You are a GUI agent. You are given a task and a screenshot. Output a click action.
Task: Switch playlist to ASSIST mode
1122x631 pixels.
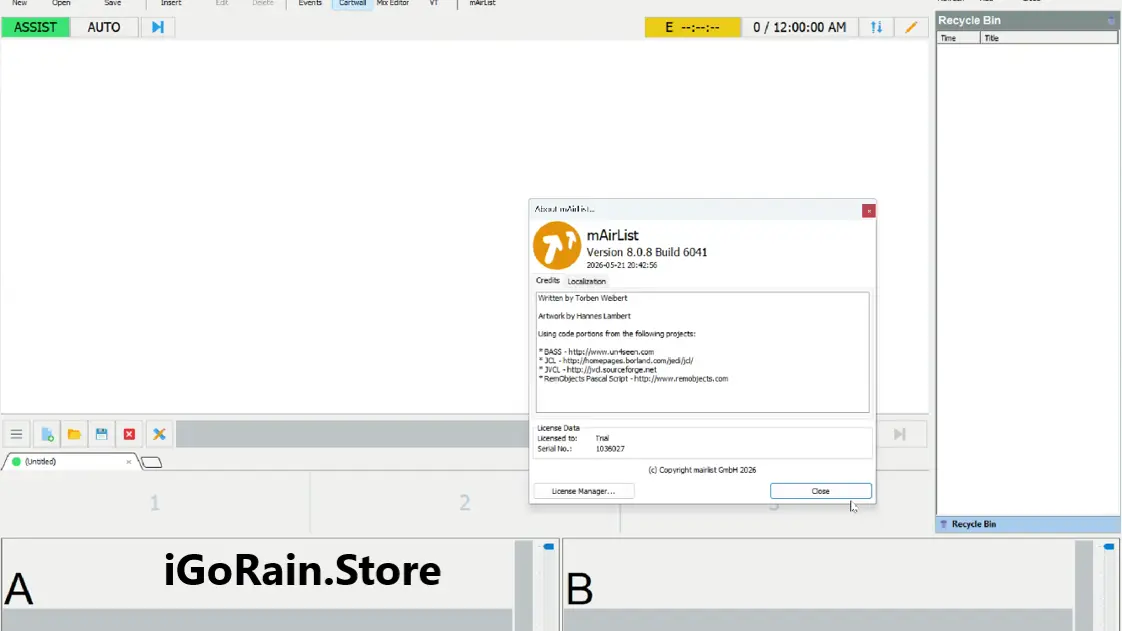(35, 27)
